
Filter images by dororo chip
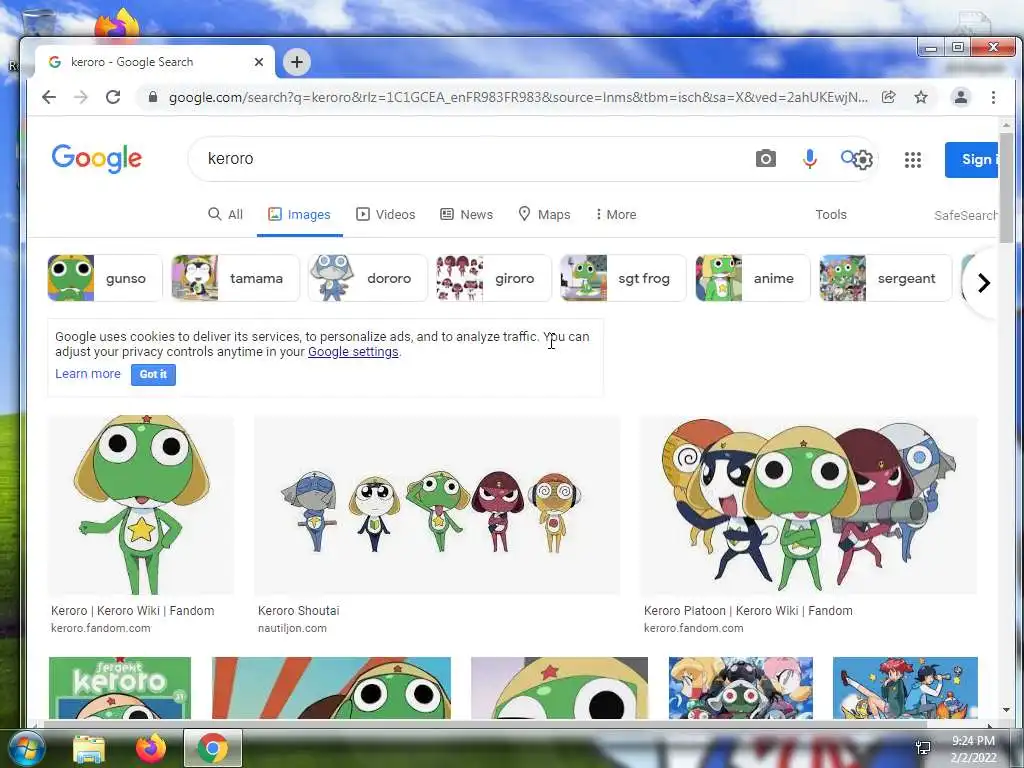(368, 278)
